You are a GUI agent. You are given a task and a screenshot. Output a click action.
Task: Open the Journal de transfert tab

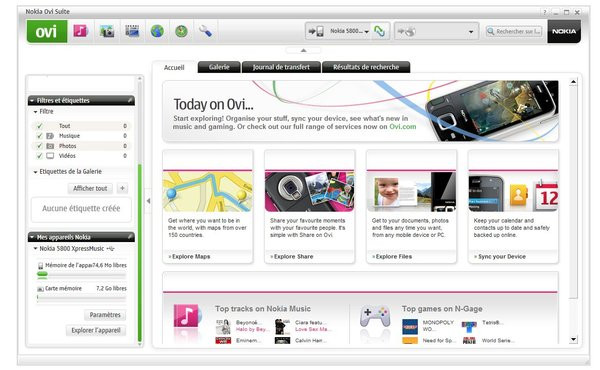point(281,67)
